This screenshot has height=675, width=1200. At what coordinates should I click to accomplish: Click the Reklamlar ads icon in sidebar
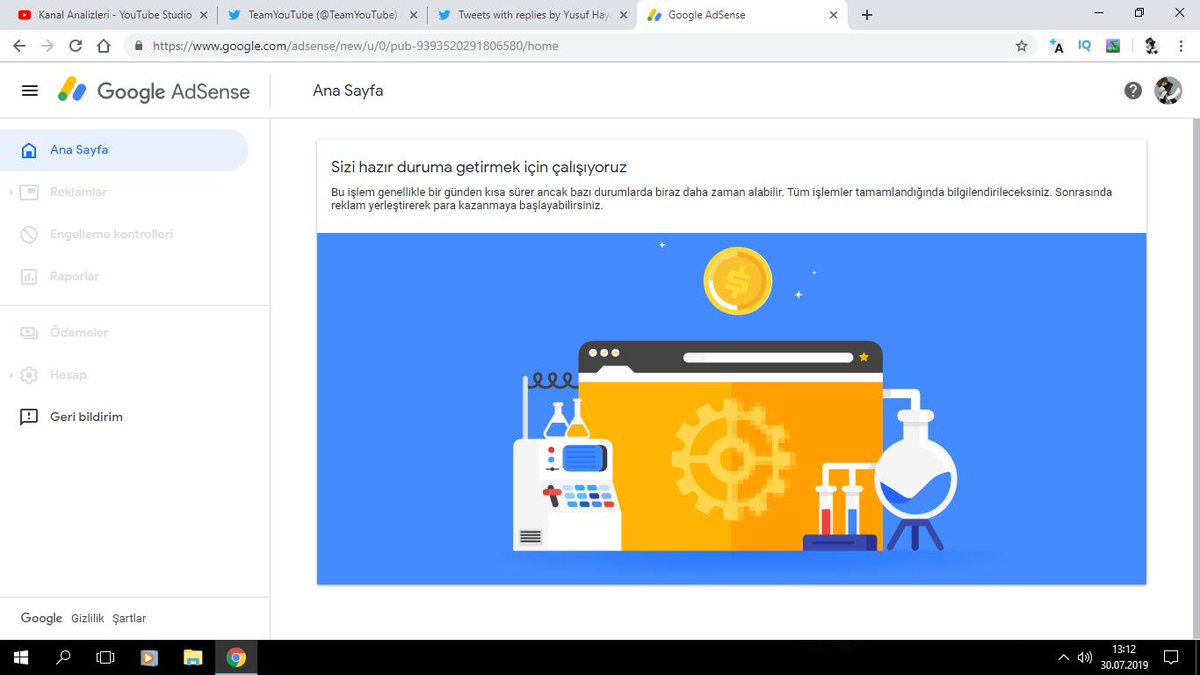(x=29, y=192)
